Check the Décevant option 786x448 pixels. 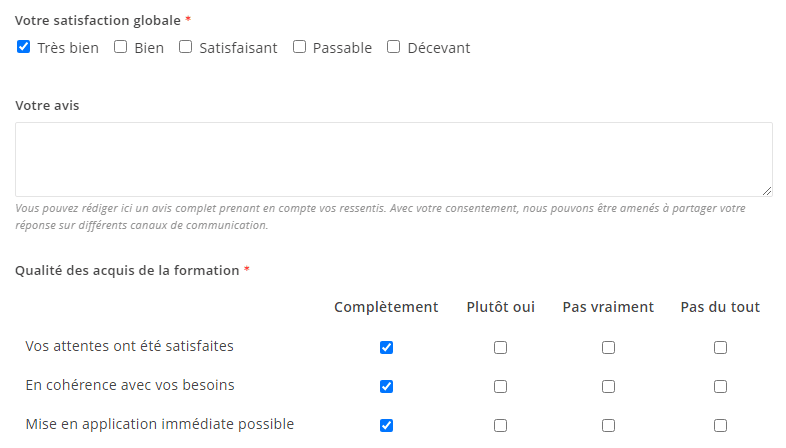pyautogui.click(x=394, y=47)
